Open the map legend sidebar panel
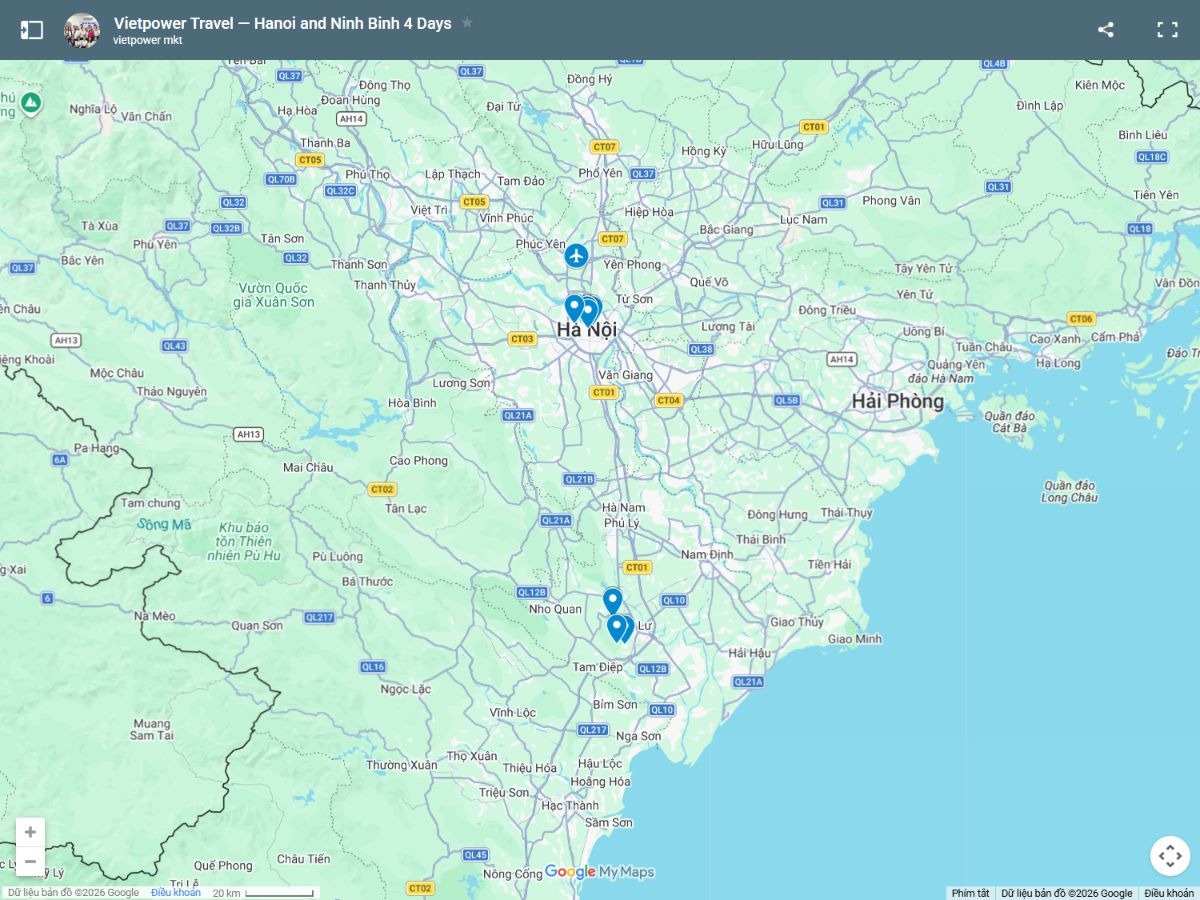This screenshot has height=900, width=1200. coord(32,30)
